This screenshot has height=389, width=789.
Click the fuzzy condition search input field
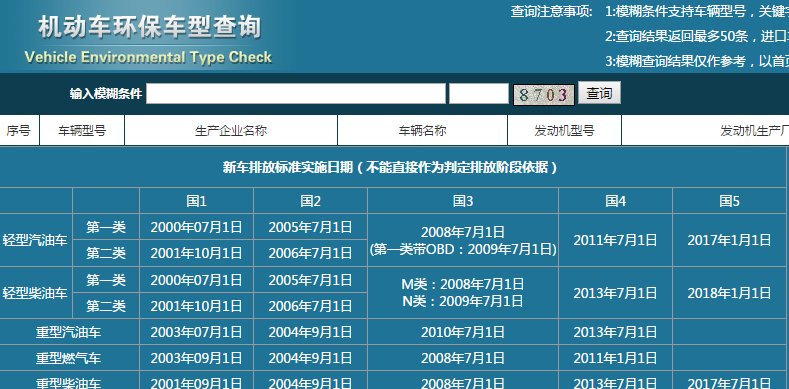296,94
